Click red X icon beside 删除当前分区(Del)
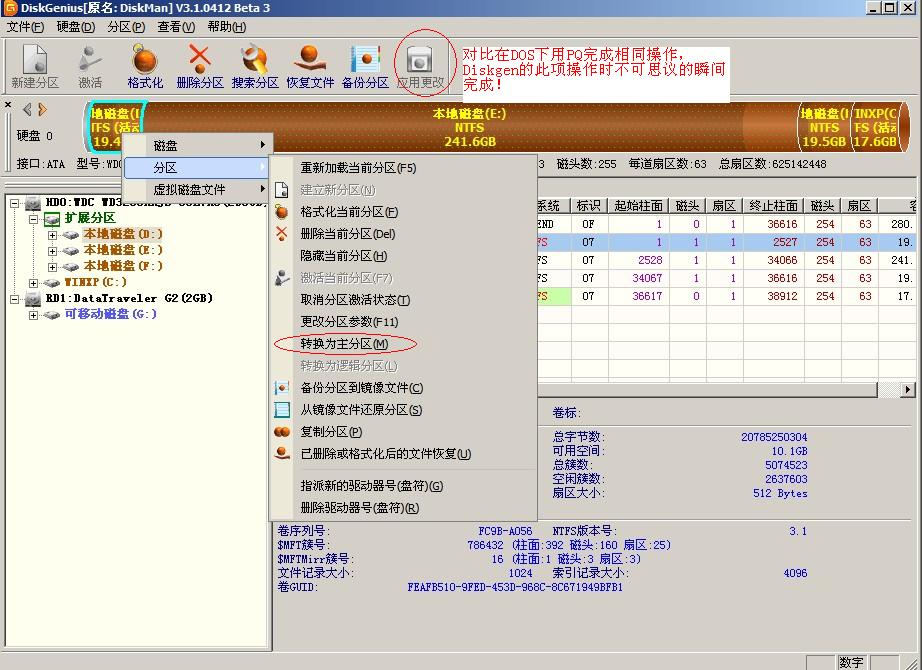The height and width of the screenshot is (670, 922). coord(282,234)
